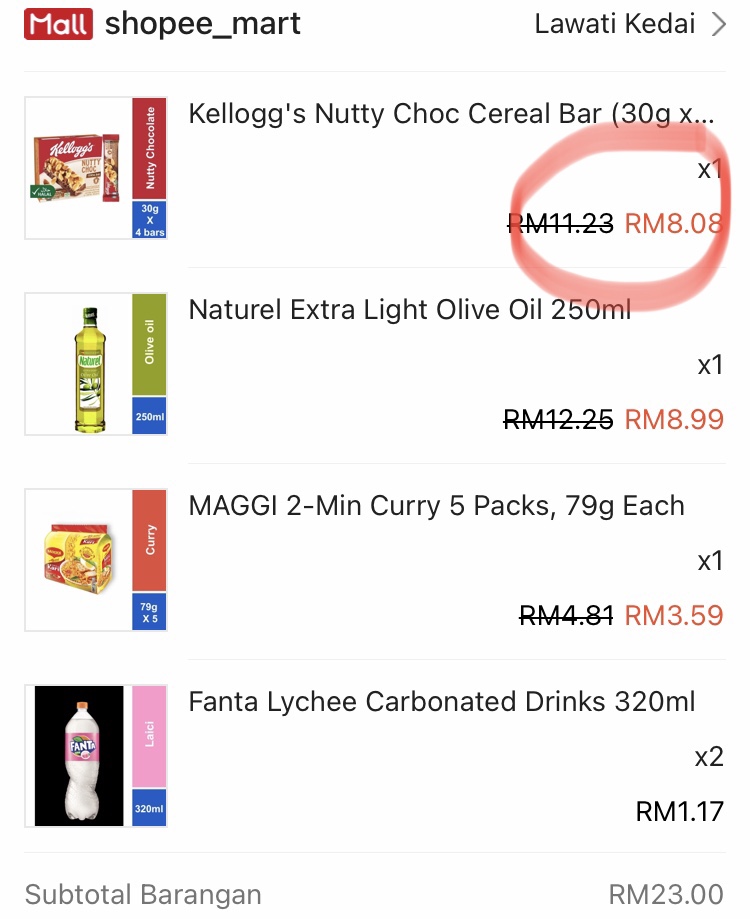Open MAGGI Curry noodles product thumbnail
Image resolution: width=750 pixels, height=919 pixels.
96,560
